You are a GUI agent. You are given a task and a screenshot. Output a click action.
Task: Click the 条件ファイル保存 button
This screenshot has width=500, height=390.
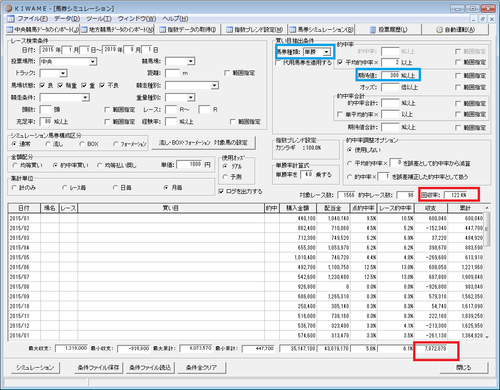(98, 368)
